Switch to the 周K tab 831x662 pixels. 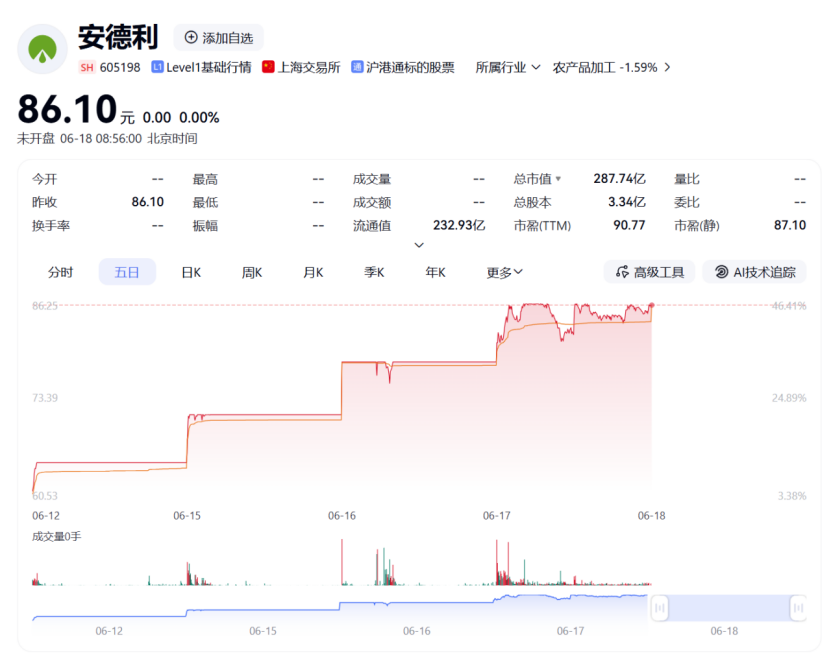(x=252, y=272)
